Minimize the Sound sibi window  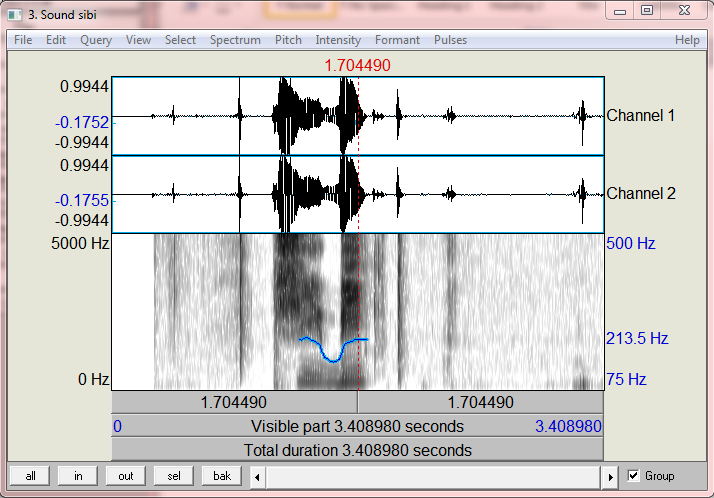[x=622, y=11]
